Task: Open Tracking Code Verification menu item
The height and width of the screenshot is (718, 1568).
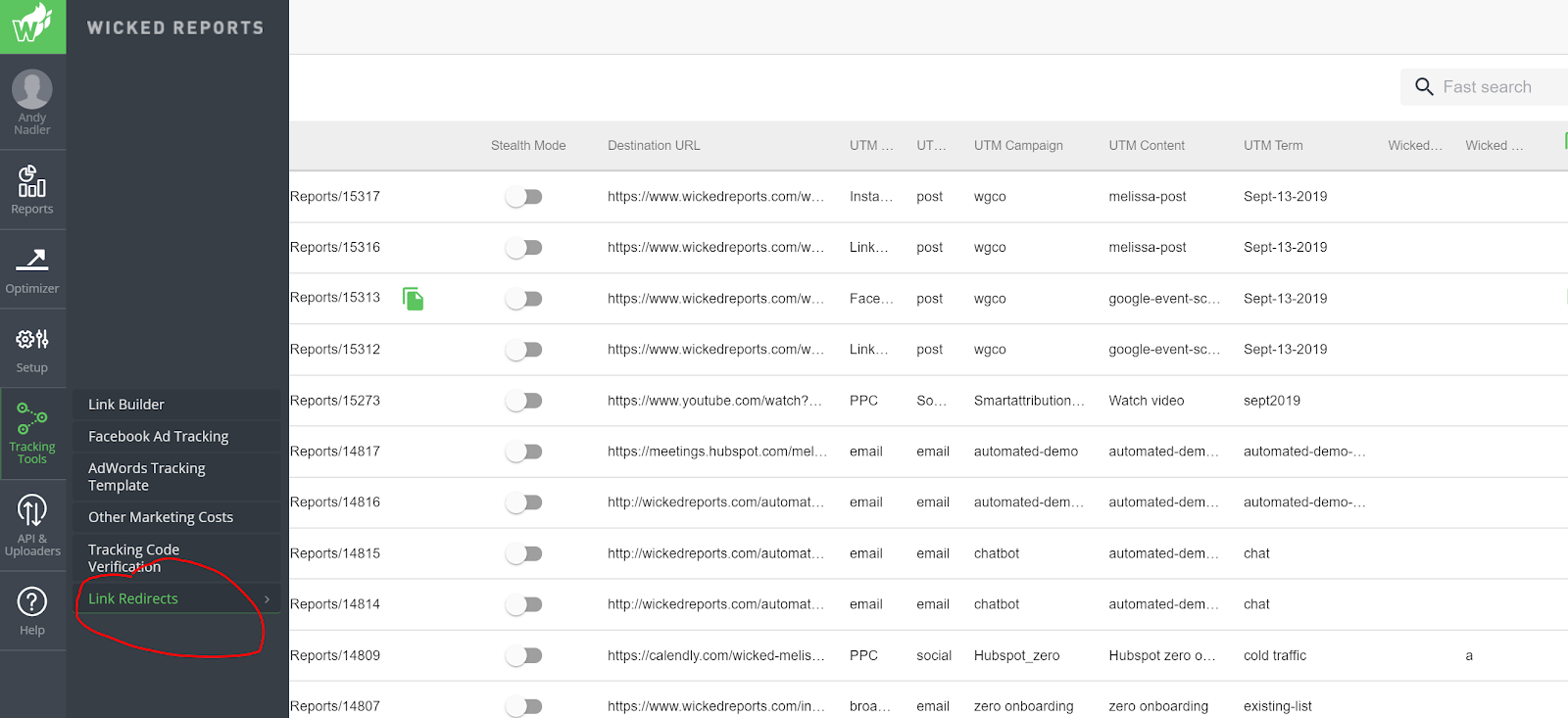Action: click(176, 558)
